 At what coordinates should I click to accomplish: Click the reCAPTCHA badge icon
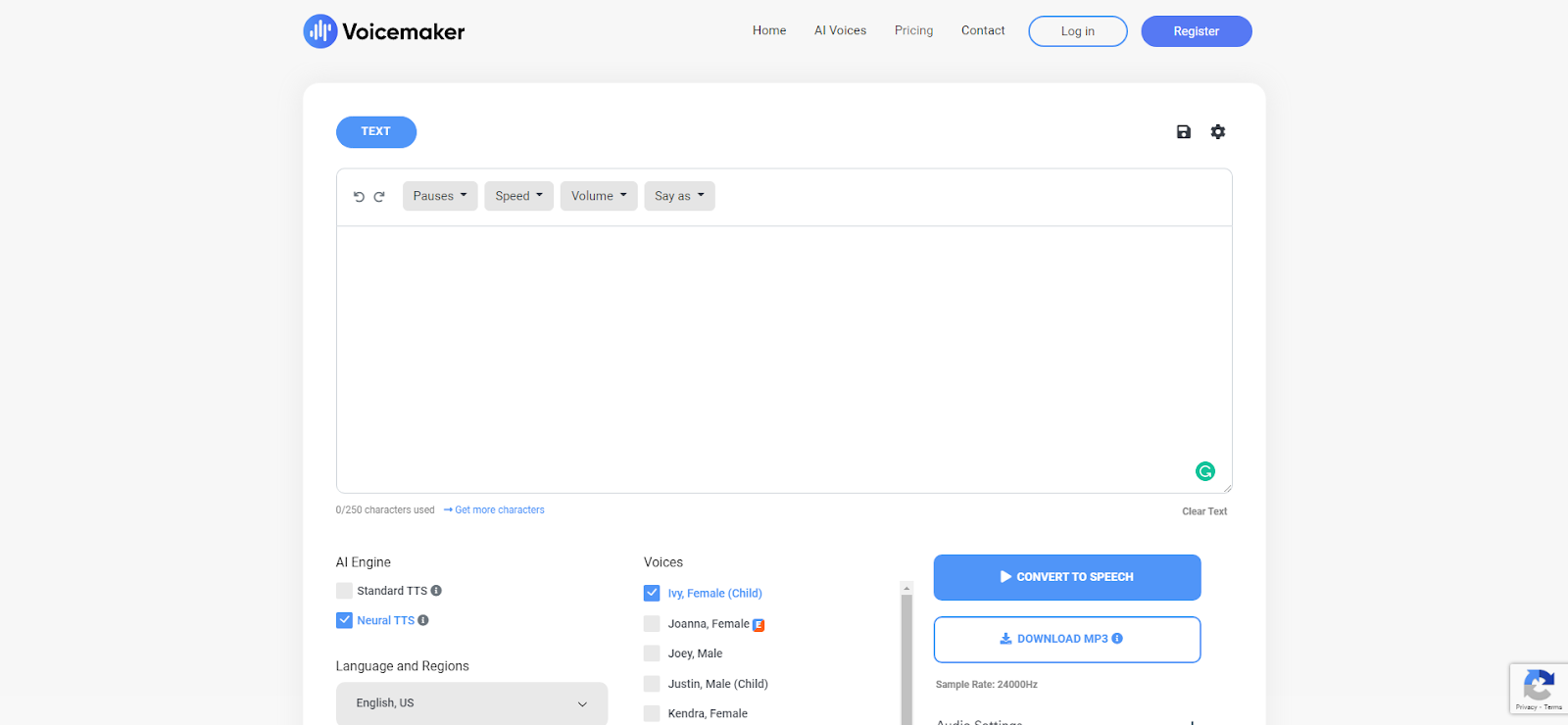pos(1539,684)
